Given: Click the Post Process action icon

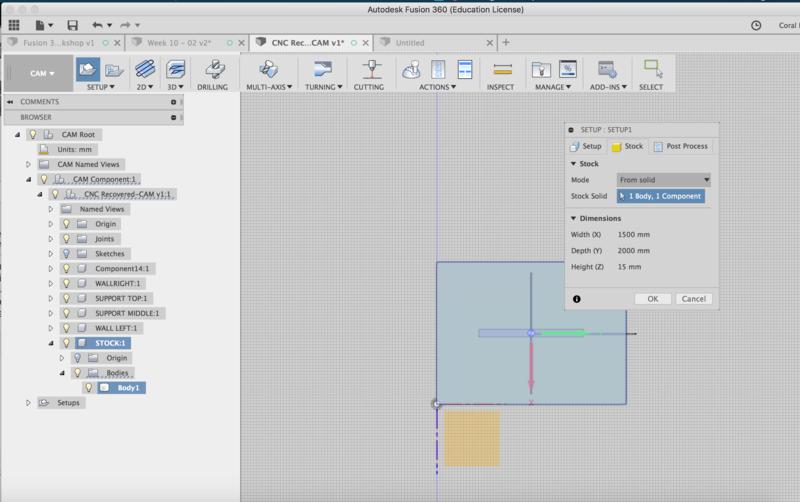Looking at the screenshot, I should (x=438, y=69).
